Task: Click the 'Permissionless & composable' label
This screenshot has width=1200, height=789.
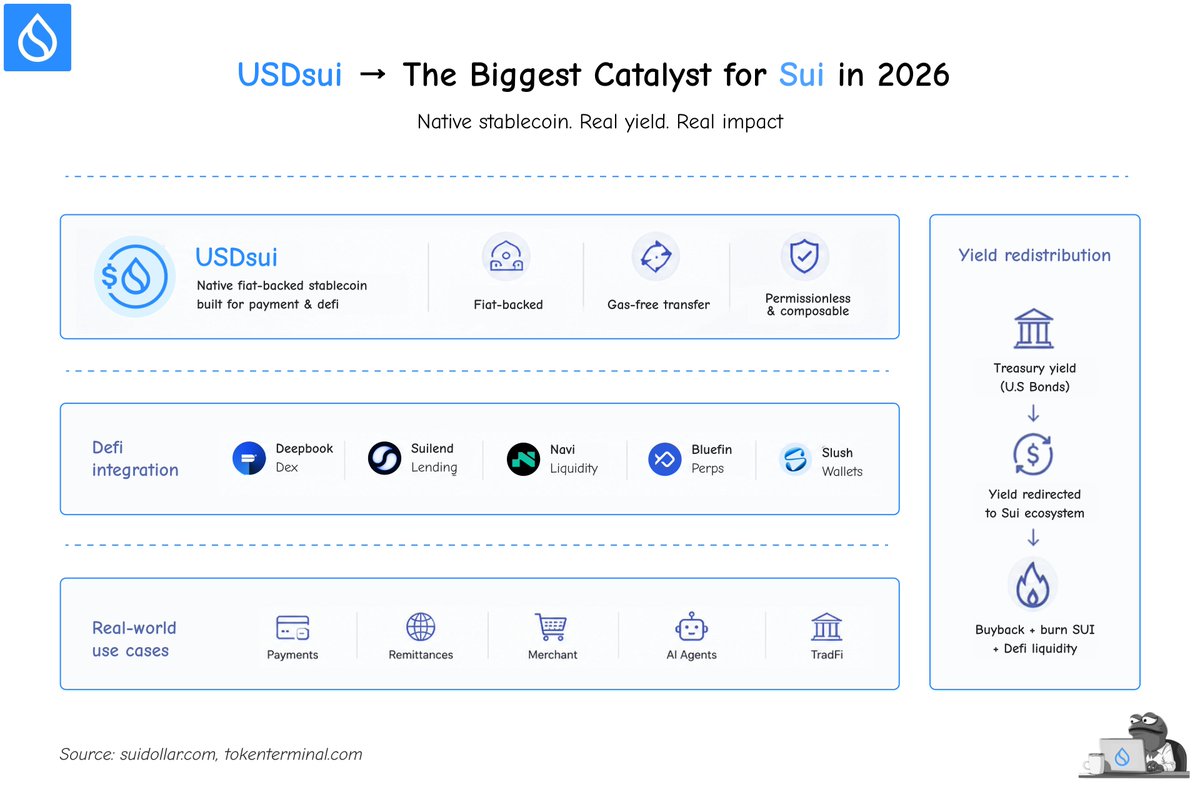Action: pos(808,305)
